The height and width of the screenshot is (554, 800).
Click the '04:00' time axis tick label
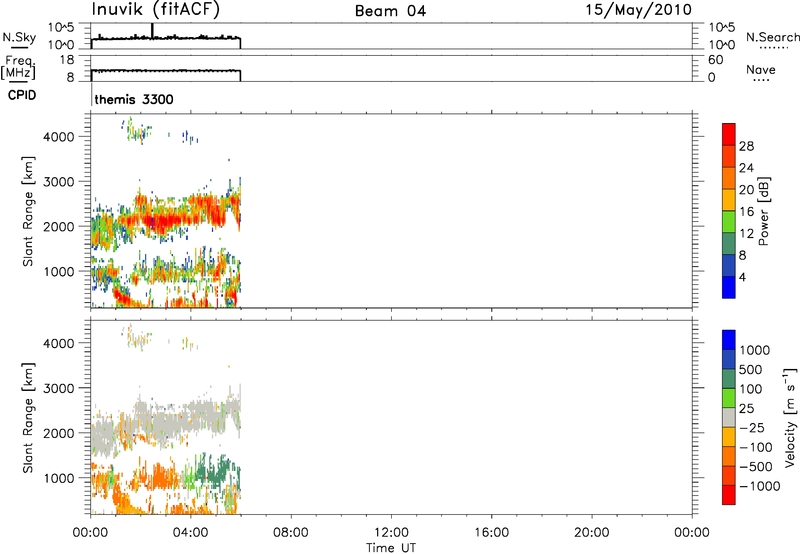[191, 533]
